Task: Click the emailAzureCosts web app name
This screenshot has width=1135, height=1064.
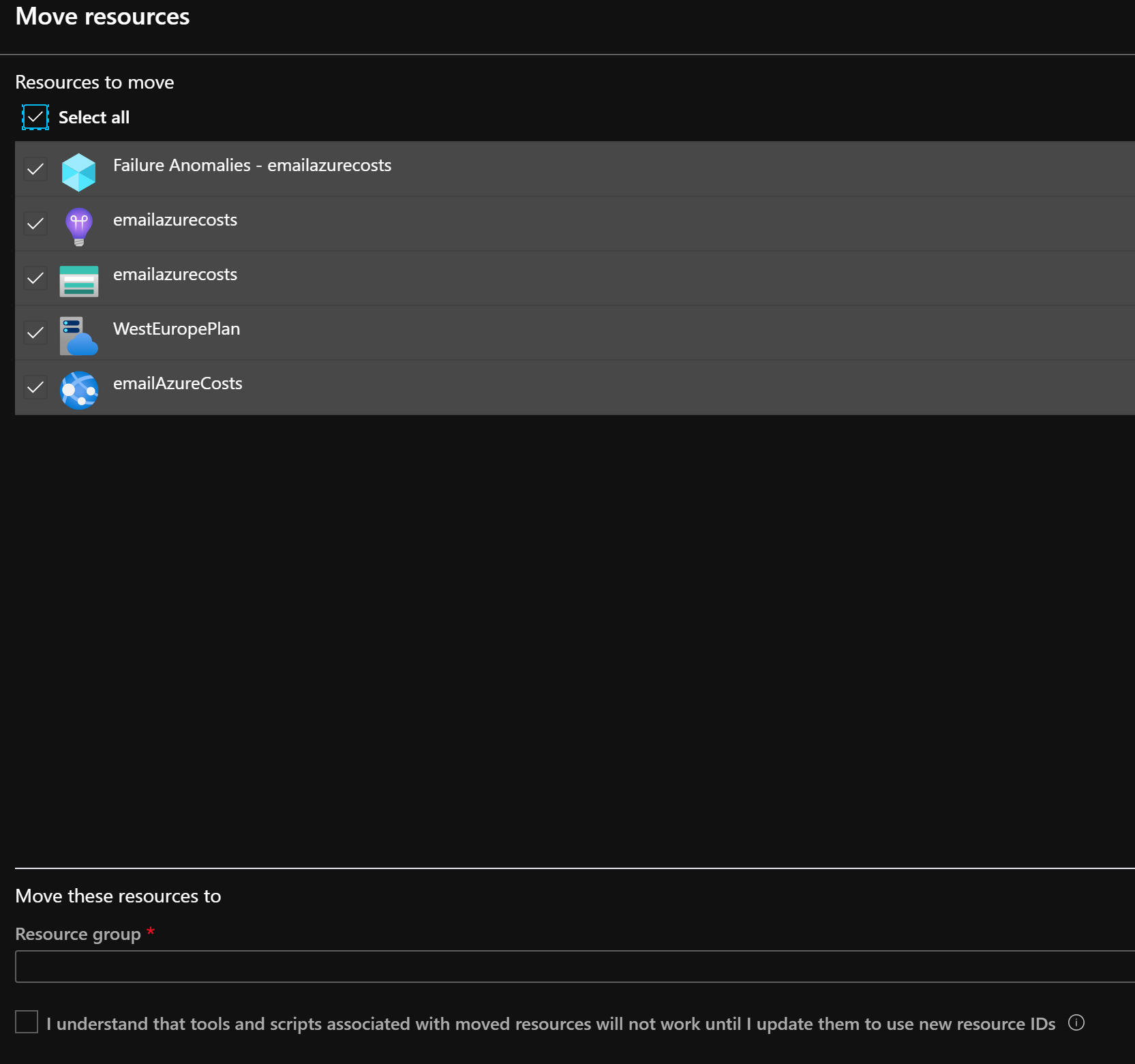Action: [177, 384]
